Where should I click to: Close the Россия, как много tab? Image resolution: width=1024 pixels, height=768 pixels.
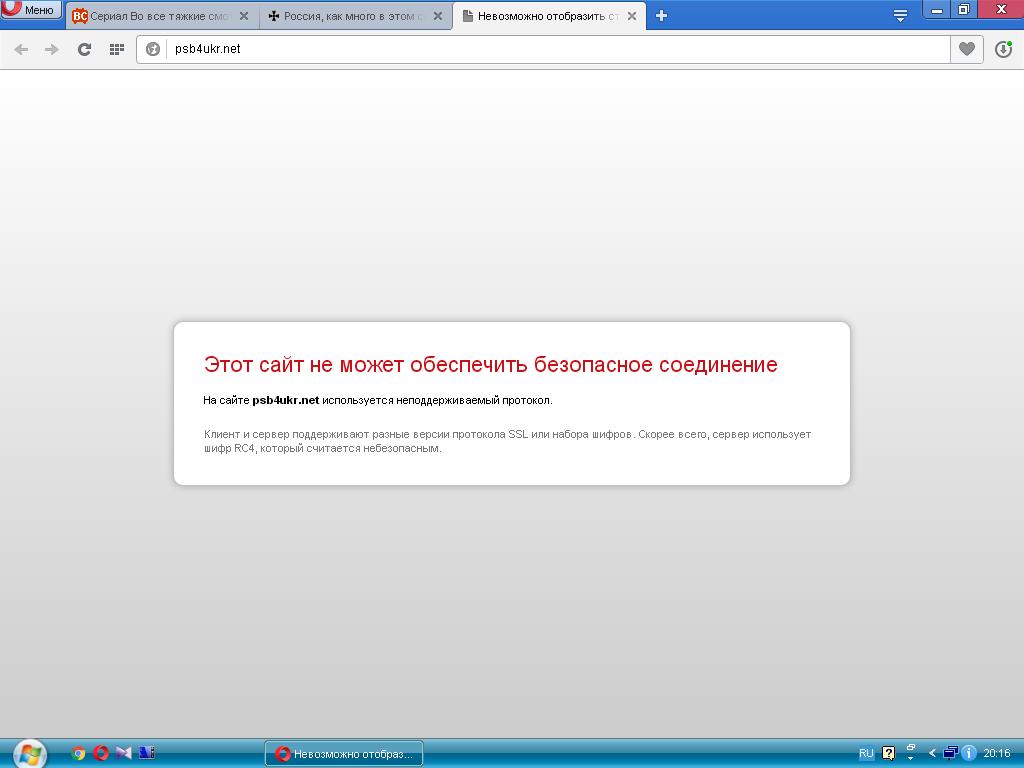point(438,16)
